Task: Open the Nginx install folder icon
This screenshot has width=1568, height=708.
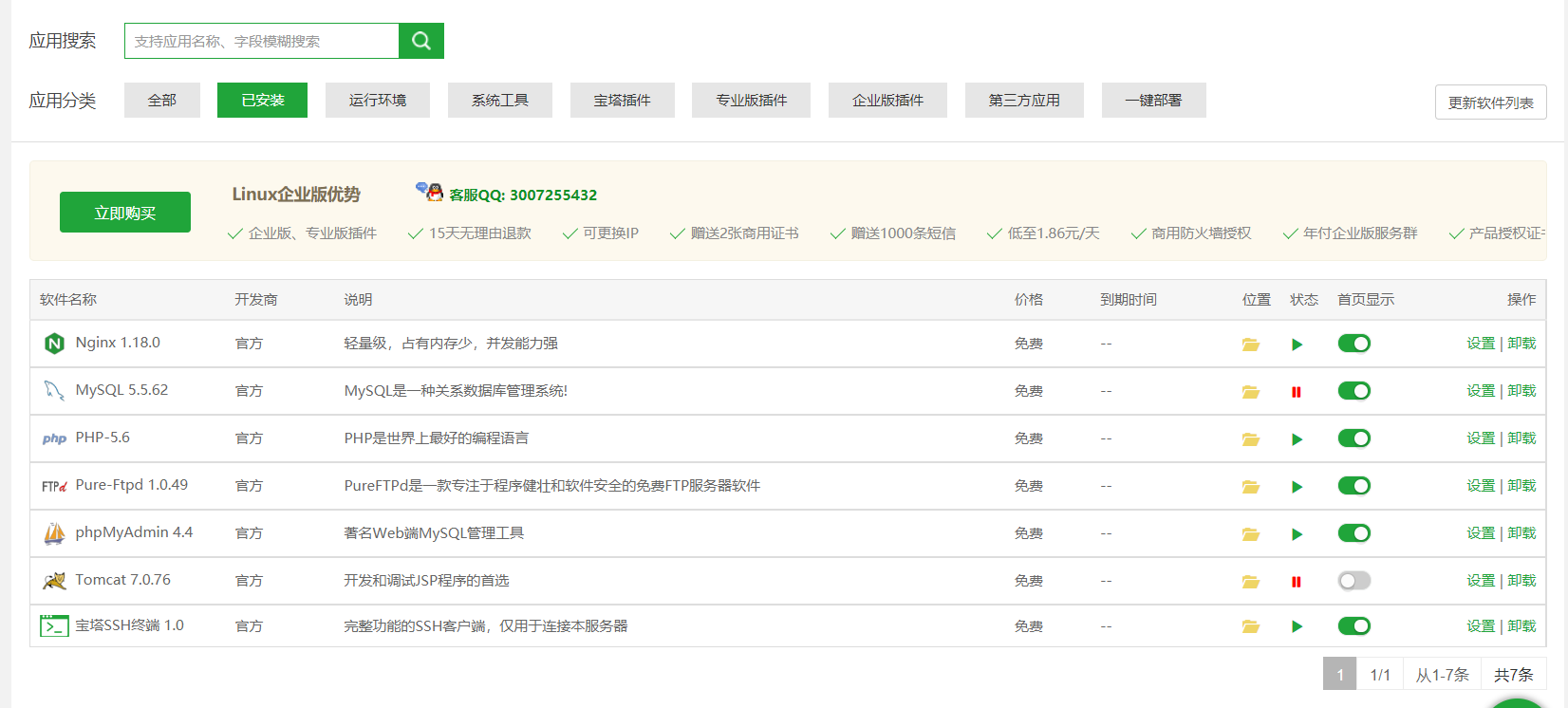Action: pos(1251,345)
